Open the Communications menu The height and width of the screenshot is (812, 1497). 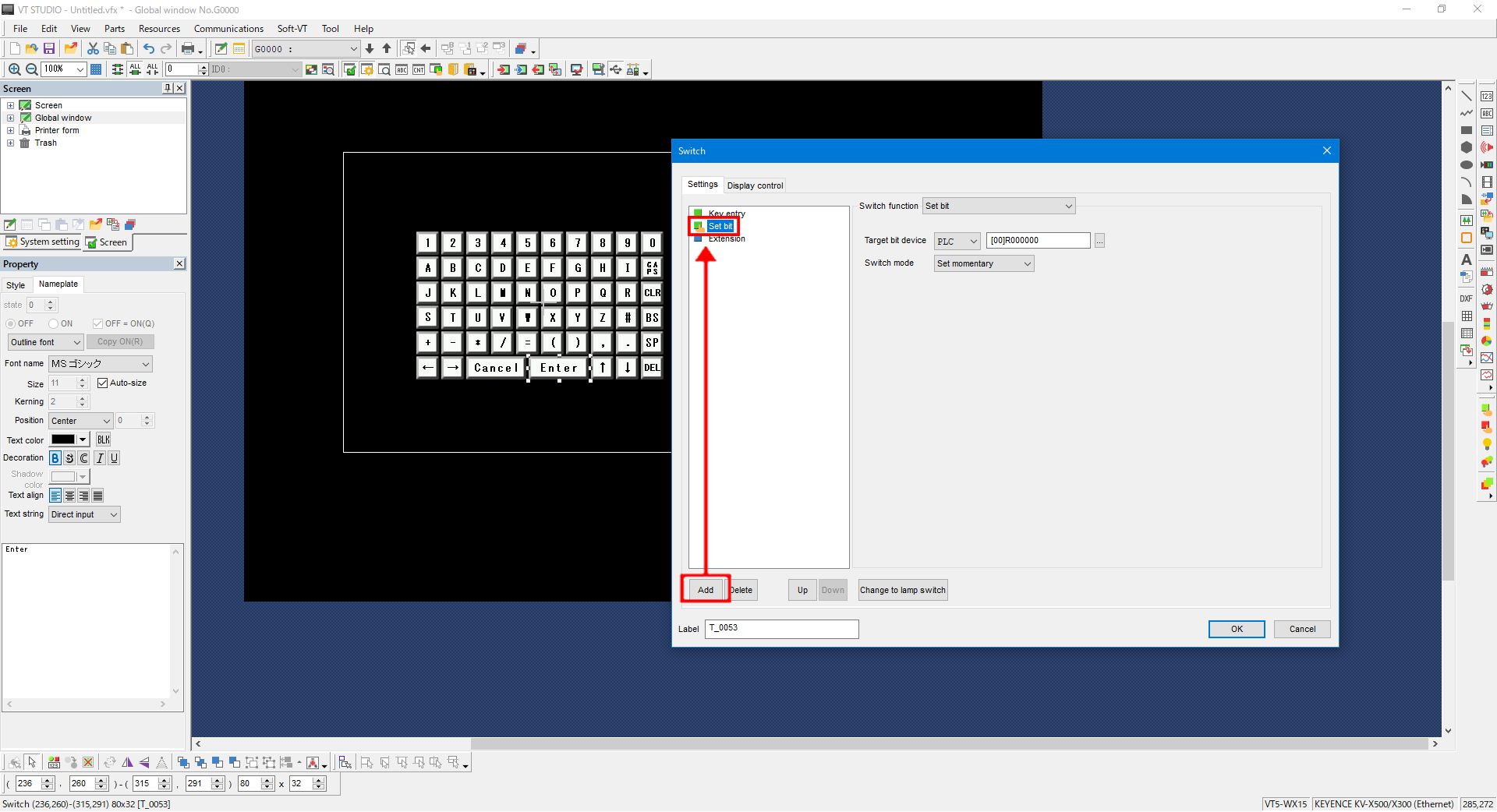pyautogui.click(x=228, y=29)
